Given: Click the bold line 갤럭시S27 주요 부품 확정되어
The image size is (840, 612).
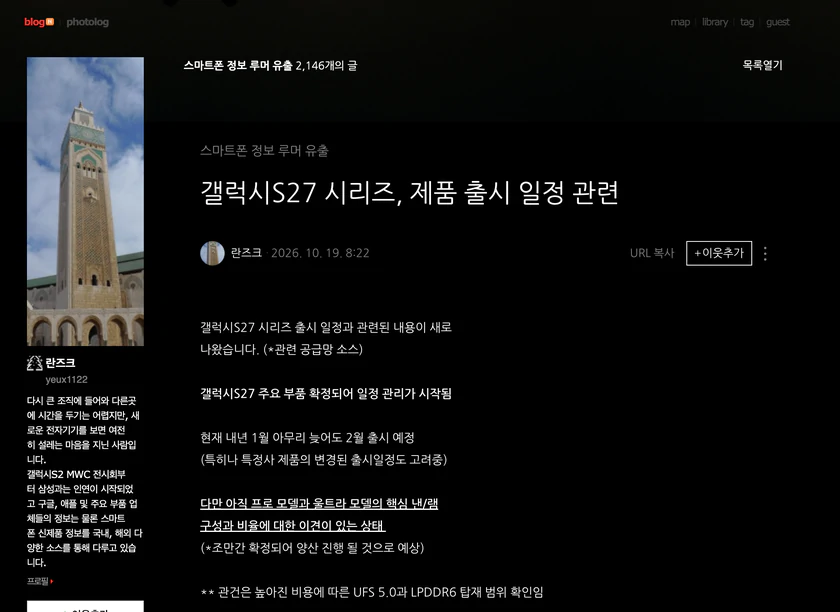Looking at the screenshot, I should [x=326, y=393].
